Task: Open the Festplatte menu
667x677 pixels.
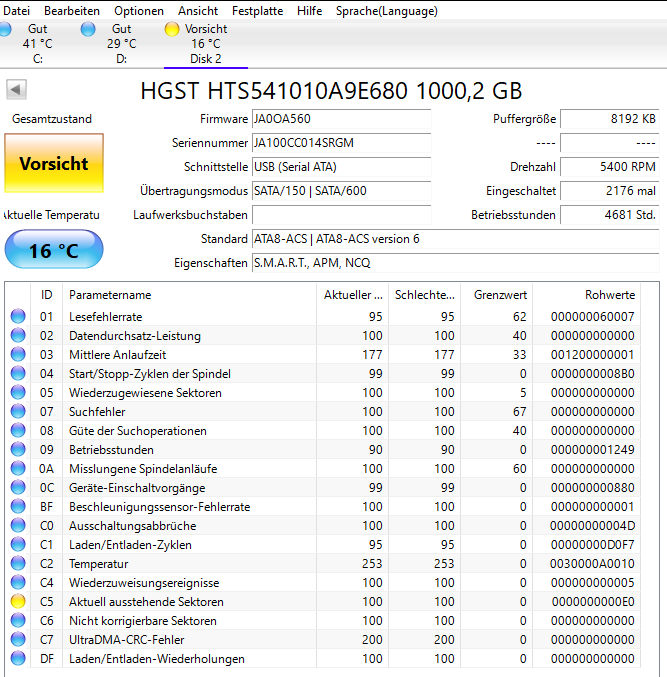Action: coord(257,11)
